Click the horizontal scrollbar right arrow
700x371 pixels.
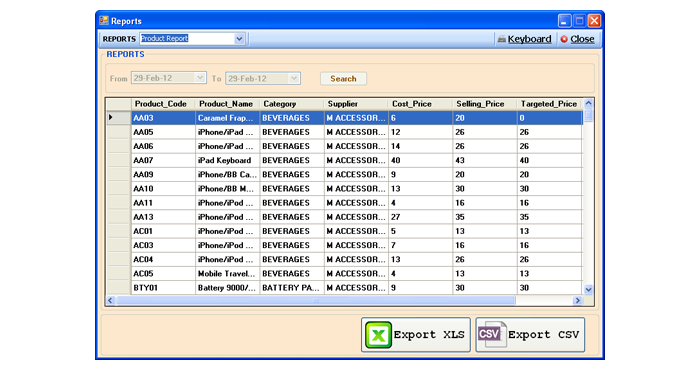(578, 300)
